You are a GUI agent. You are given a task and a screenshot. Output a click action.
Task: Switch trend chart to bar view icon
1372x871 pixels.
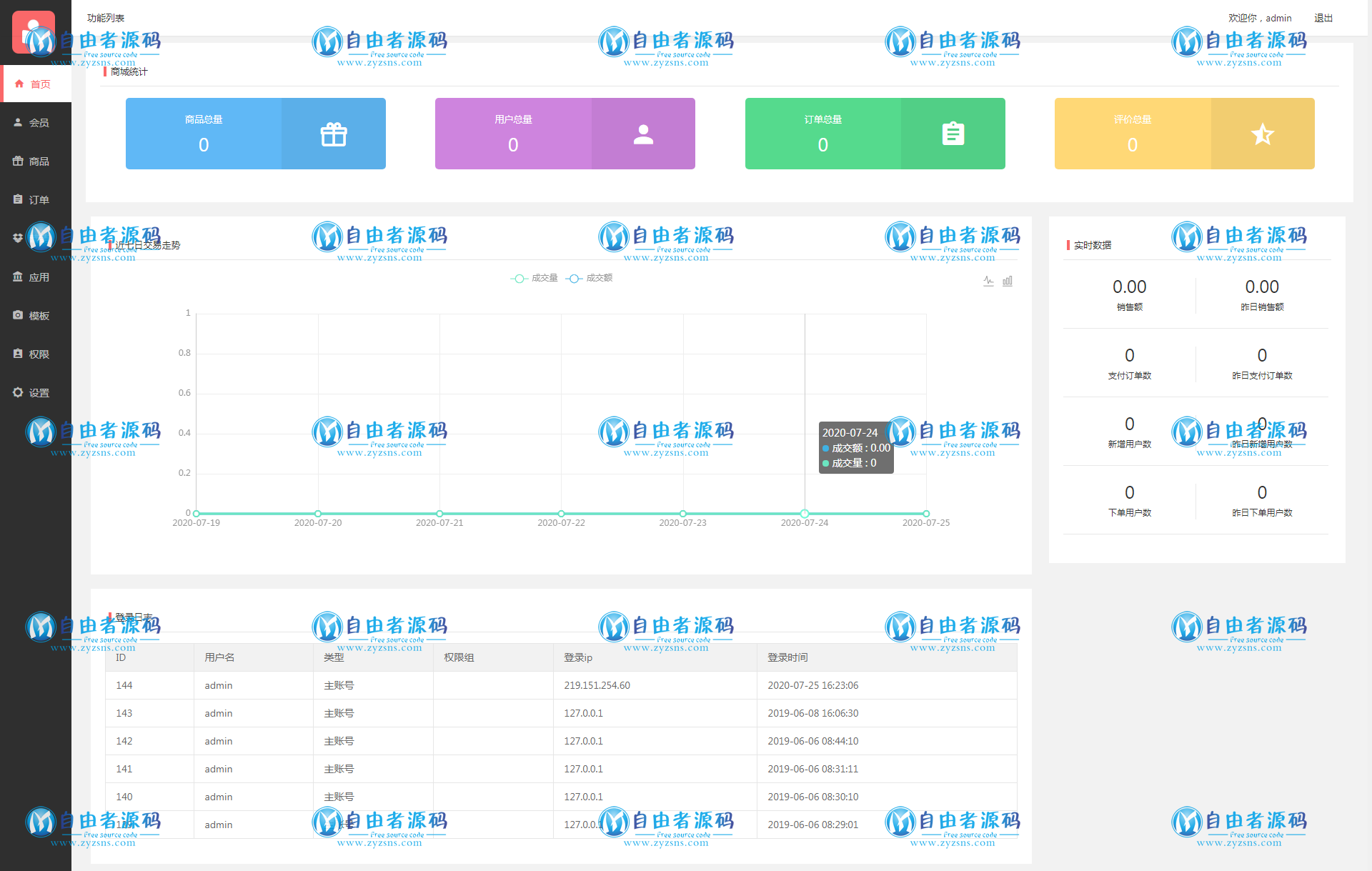(x=1008, y=281)
